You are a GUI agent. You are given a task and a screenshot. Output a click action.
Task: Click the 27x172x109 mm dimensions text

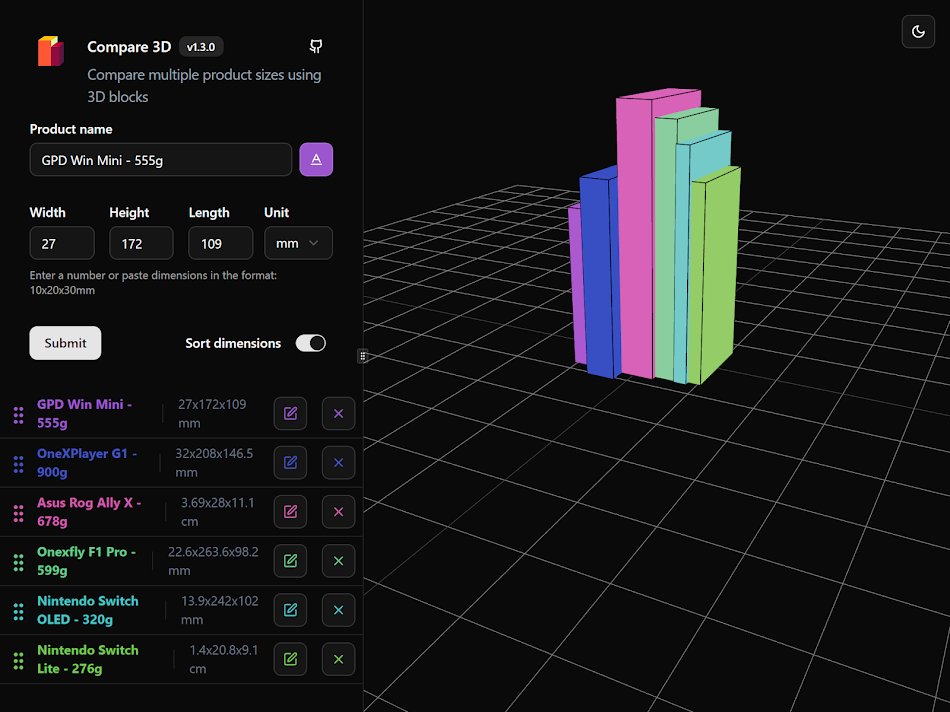point(212,413)
